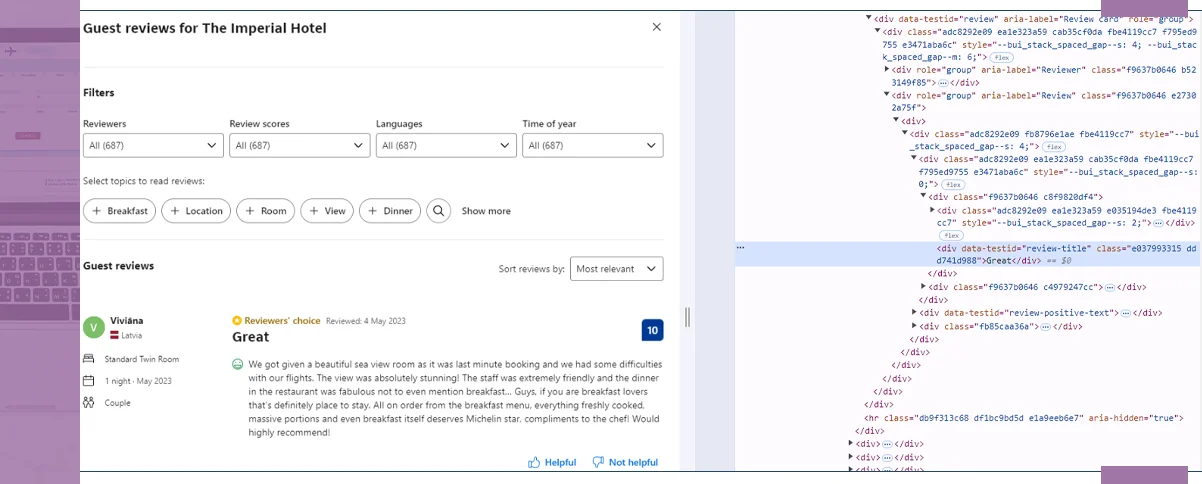This screenshot has height=484, width=1202.
Task: Select the Room topic chip
Action: 266,211
